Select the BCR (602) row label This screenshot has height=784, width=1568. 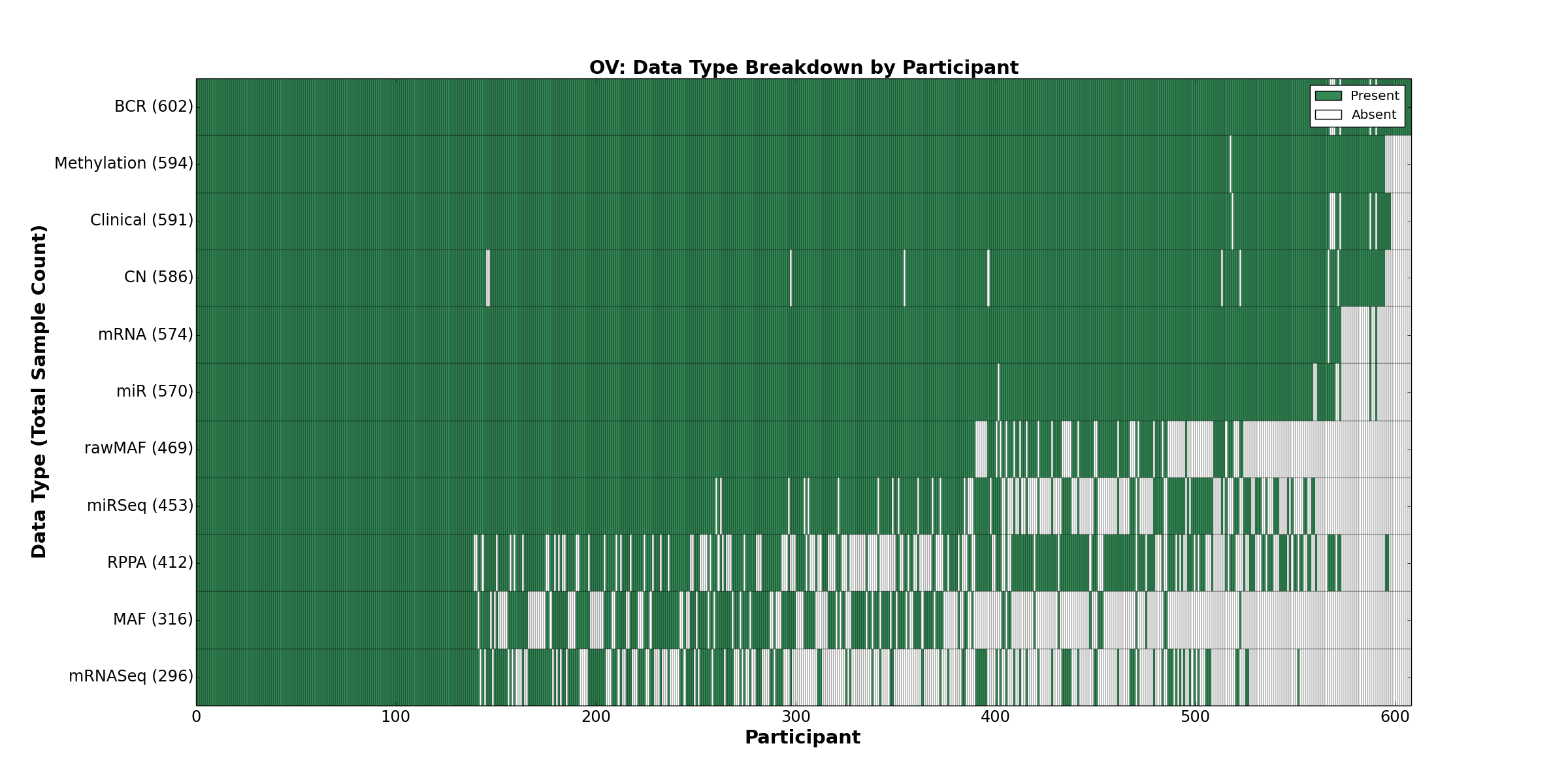tap(154, 106)
